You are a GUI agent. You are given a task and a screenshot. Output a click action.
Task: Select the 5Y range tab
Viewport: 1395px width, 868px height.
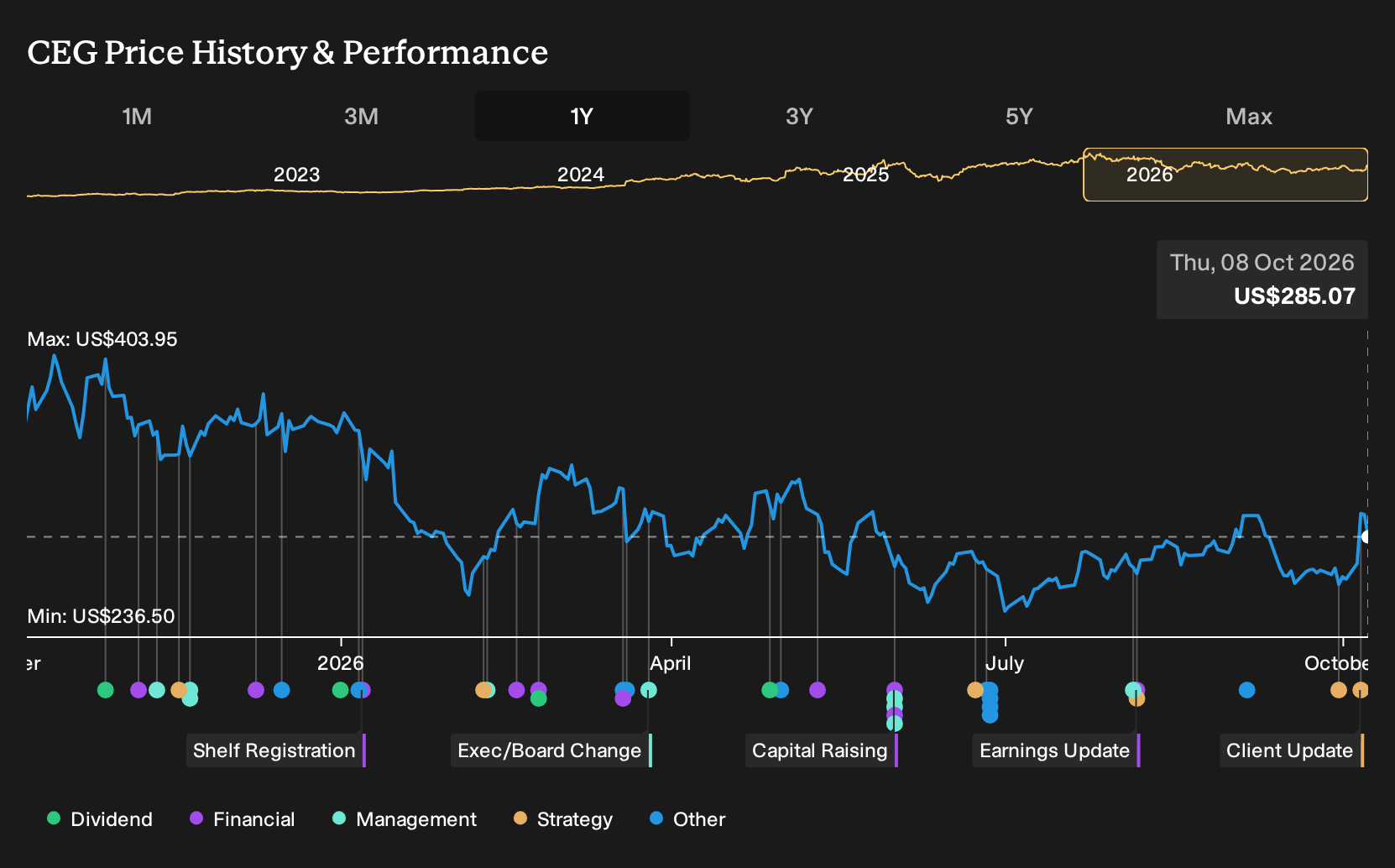click(1019, 116)
